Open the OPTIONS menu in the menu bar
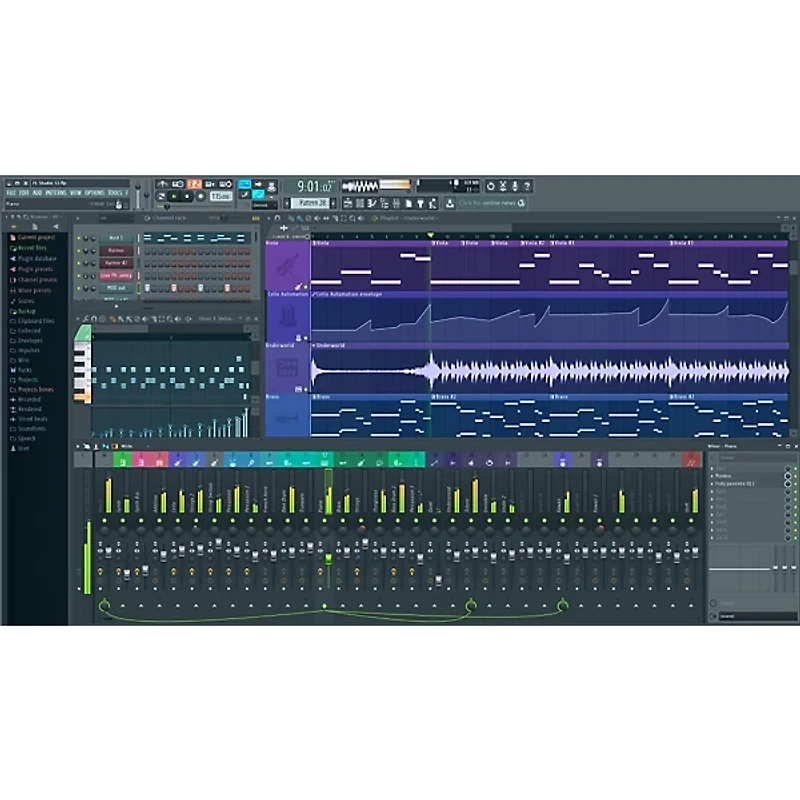Viewport: 800px width, 800px height. click(93, 192)
